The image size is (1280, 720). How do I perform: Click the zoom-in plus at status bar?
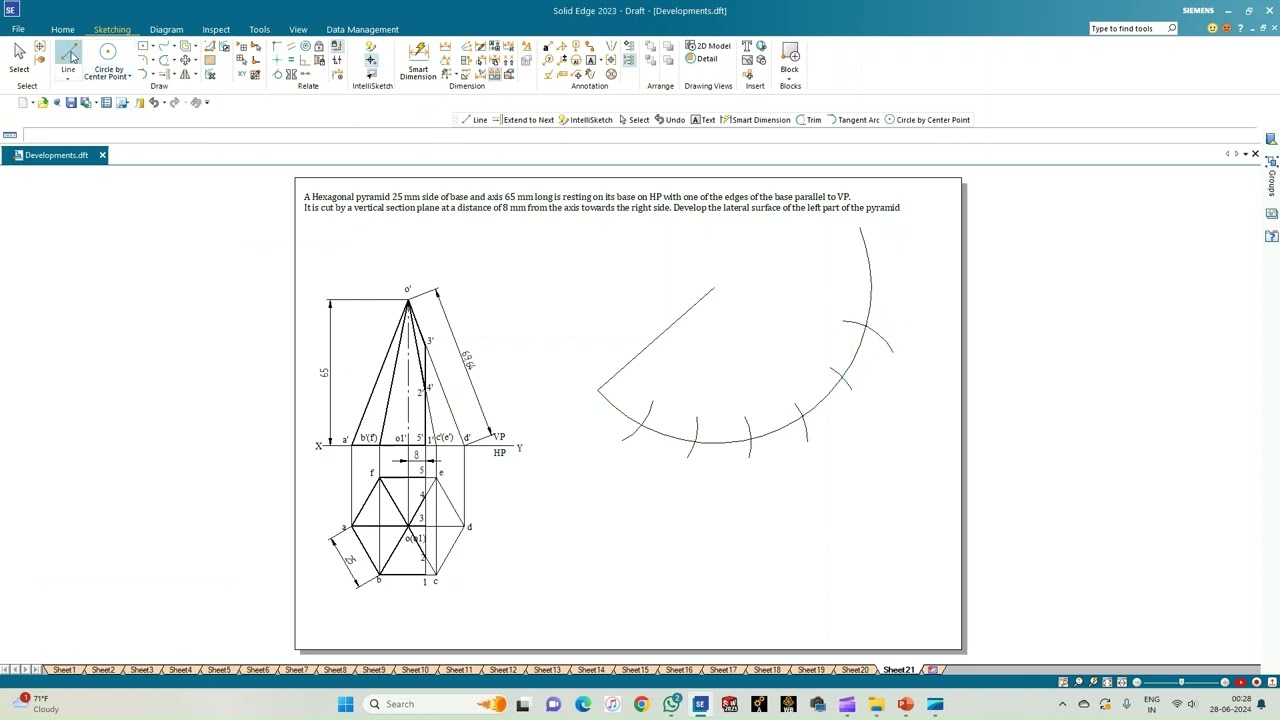(1225, 682)
